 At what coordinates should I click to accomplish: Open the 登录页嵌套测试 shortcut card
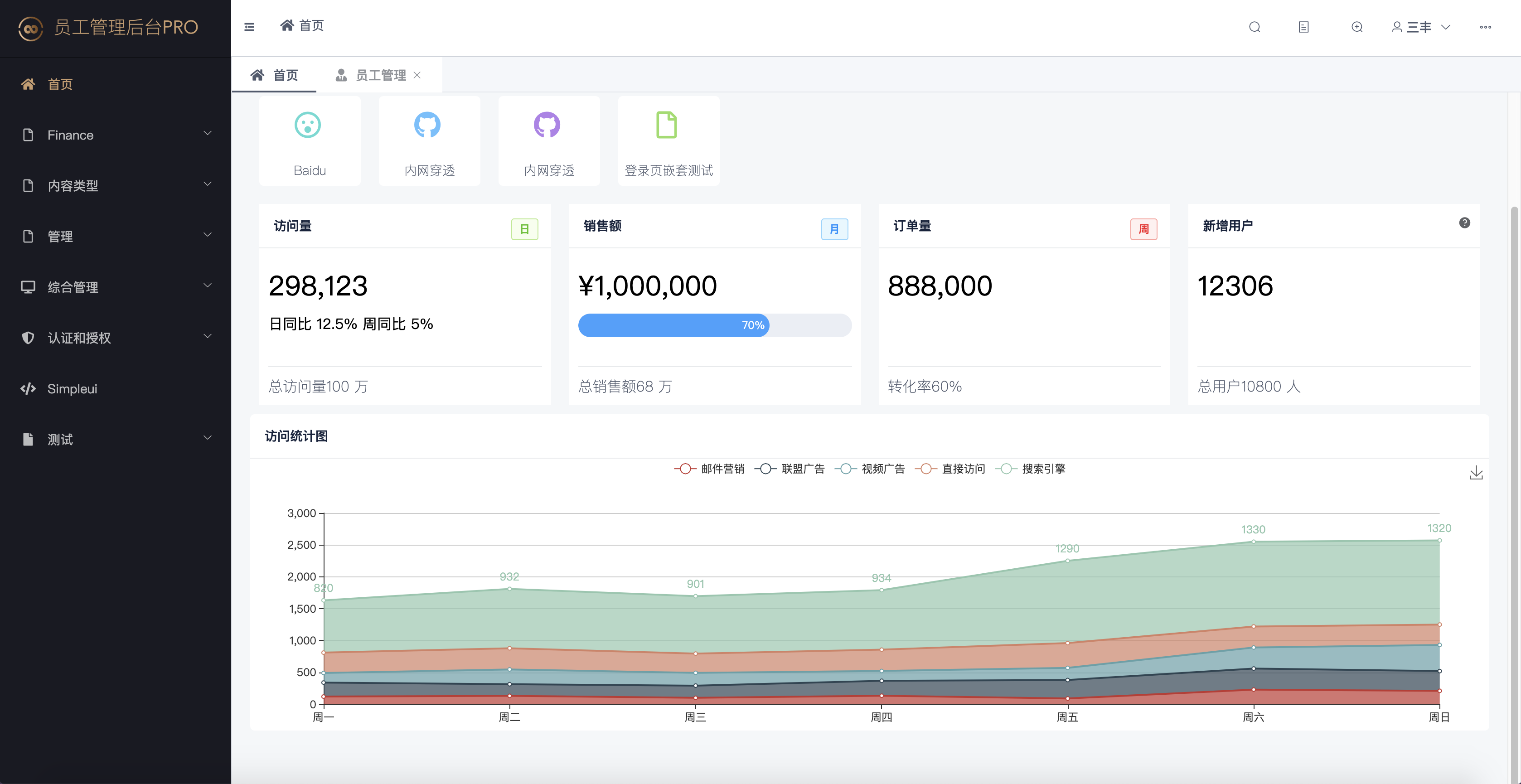point(668,141)
